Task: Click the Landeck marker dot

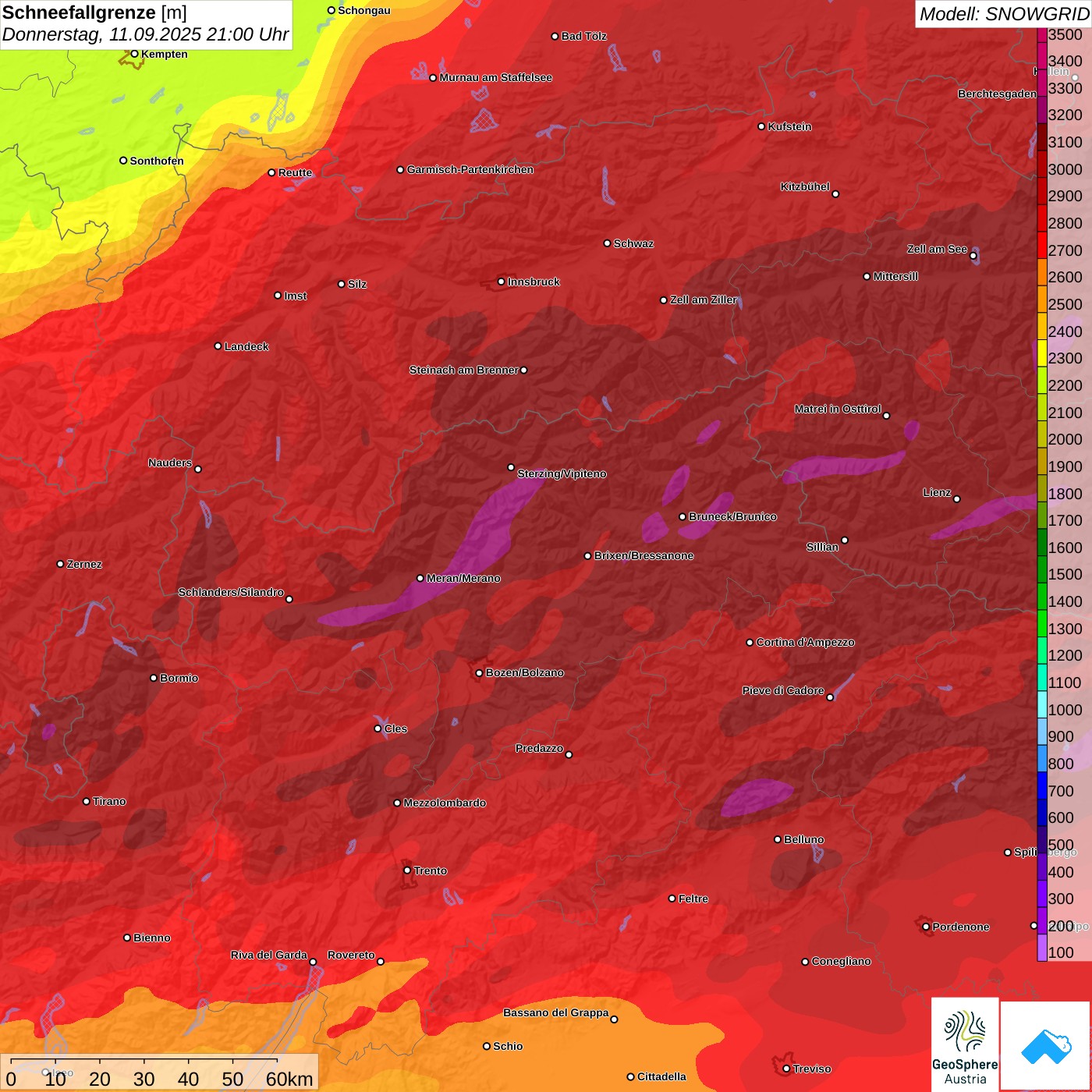Action: tap(218, 346)
